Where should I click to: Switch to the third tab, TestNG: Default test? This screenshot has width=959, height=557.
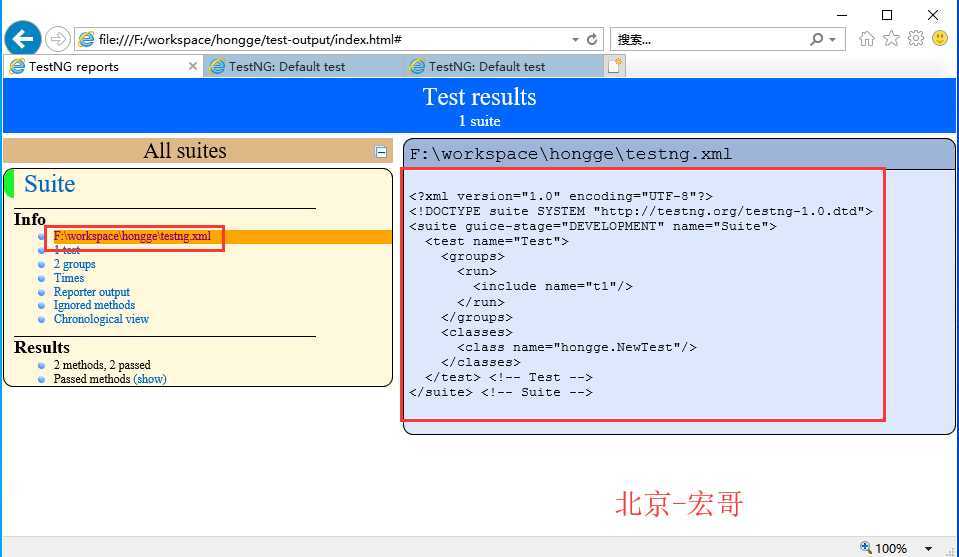[503, 66]
